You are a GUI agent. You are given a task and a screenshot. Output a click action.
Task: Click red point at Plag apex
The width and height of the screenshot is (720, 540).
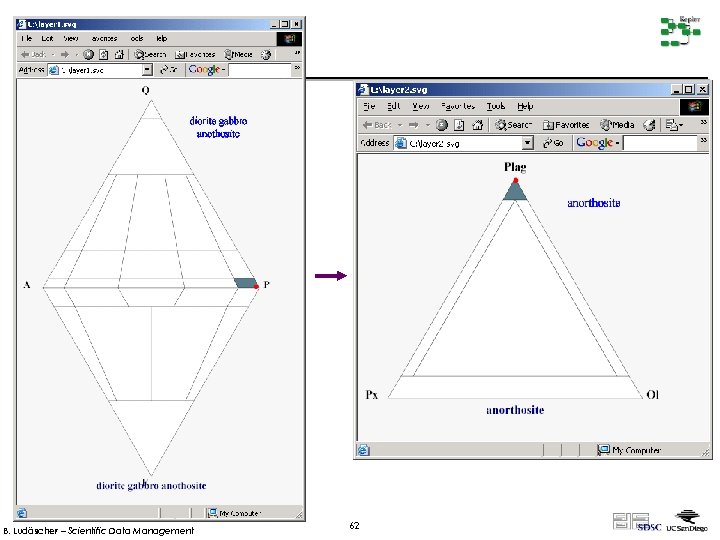[516, 180]
